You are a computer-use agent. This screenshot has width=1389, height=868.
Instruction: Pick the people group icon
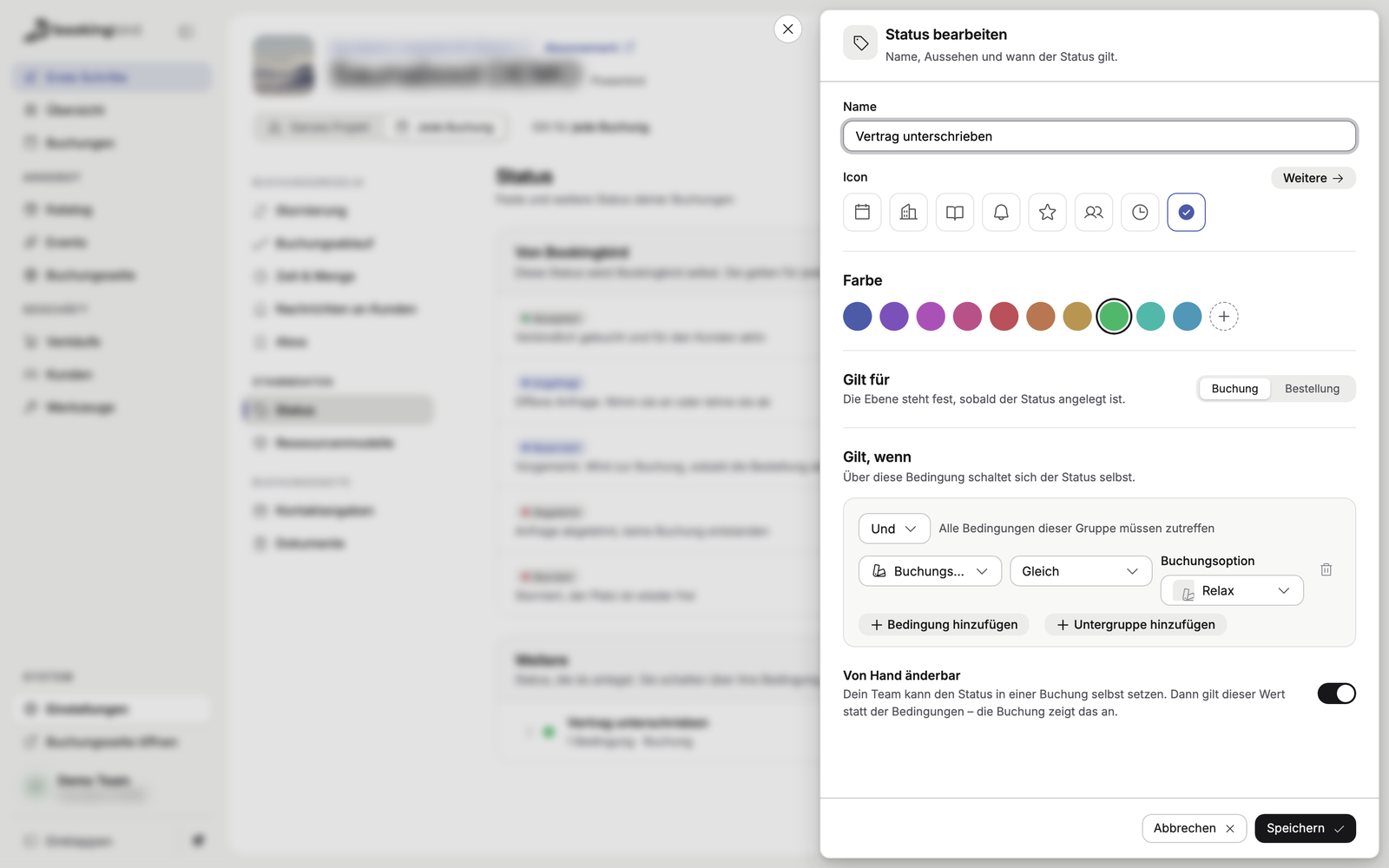(1094, 212)
